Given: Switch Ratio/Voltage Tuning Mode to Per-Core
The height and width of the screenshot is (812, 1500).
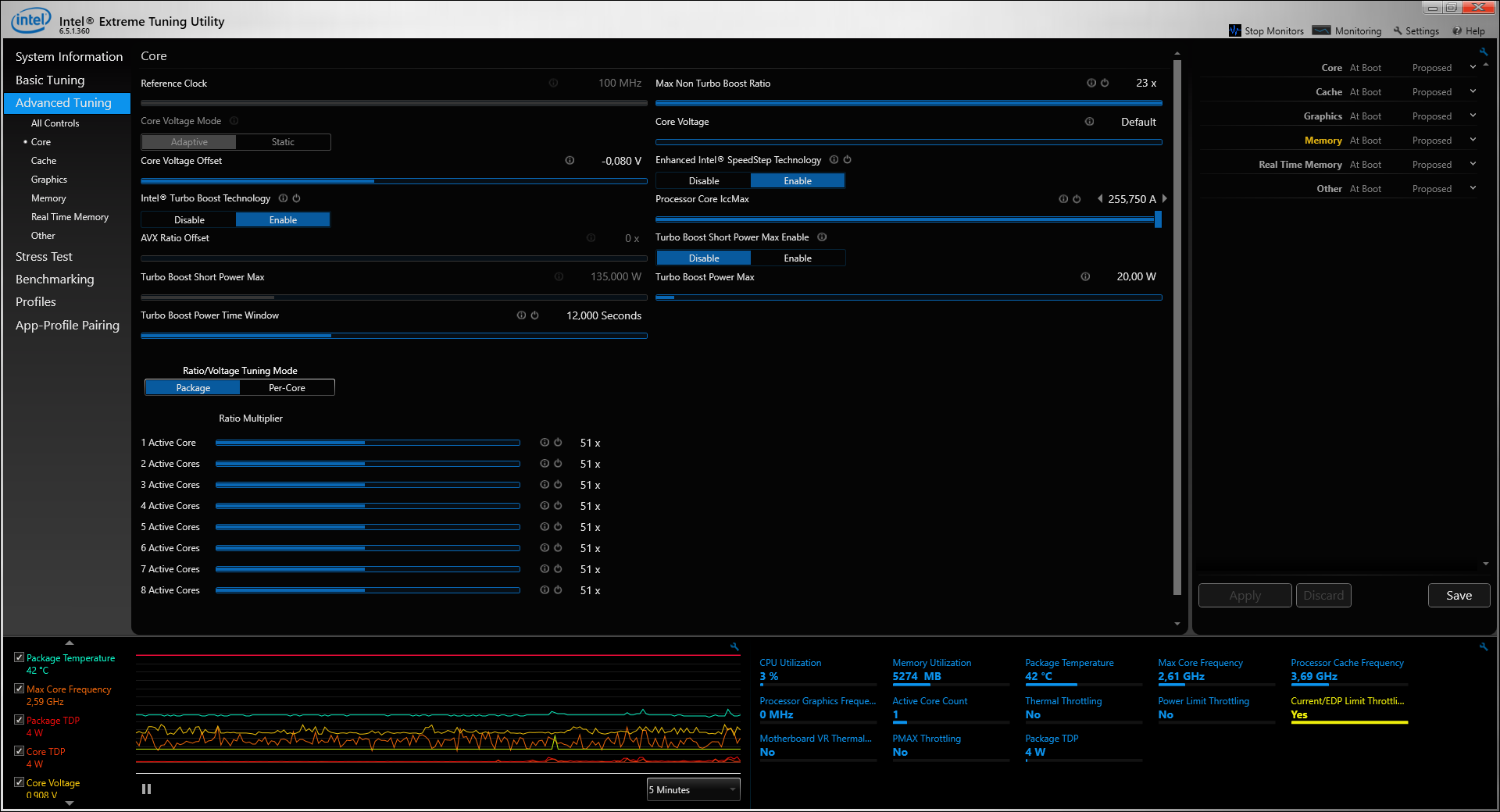Looking at the screenshot, I should click(287, 388).
